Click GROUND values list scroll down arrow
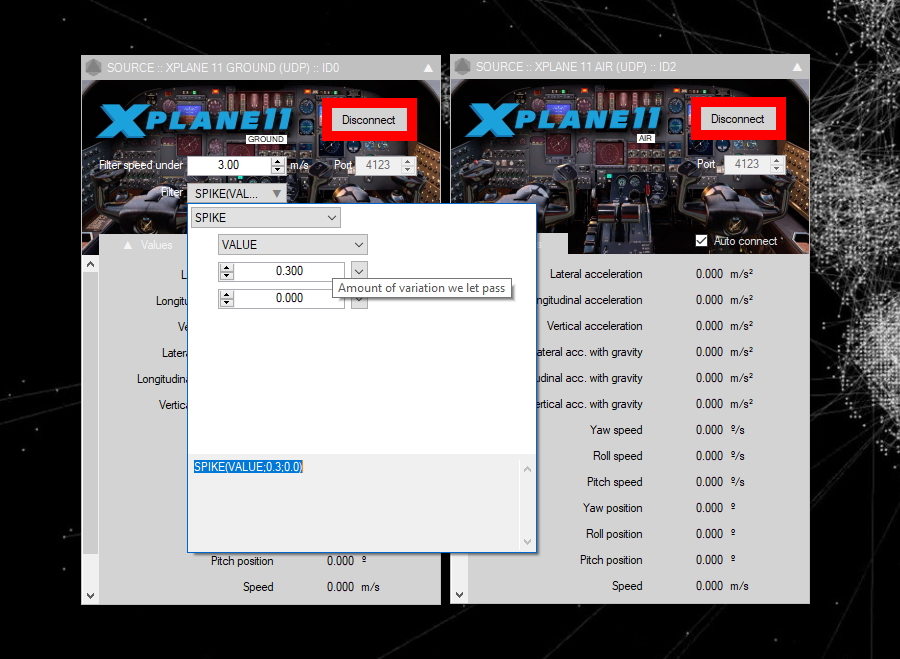900x659 pixels. point(91,596)
